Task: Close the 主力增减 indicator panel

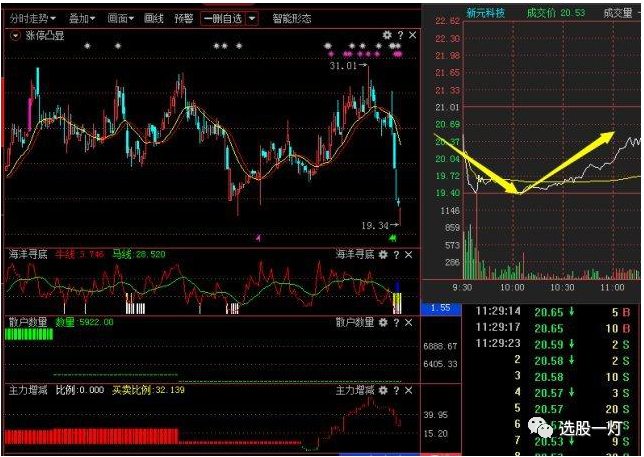Action: click(x=408, y=390)
